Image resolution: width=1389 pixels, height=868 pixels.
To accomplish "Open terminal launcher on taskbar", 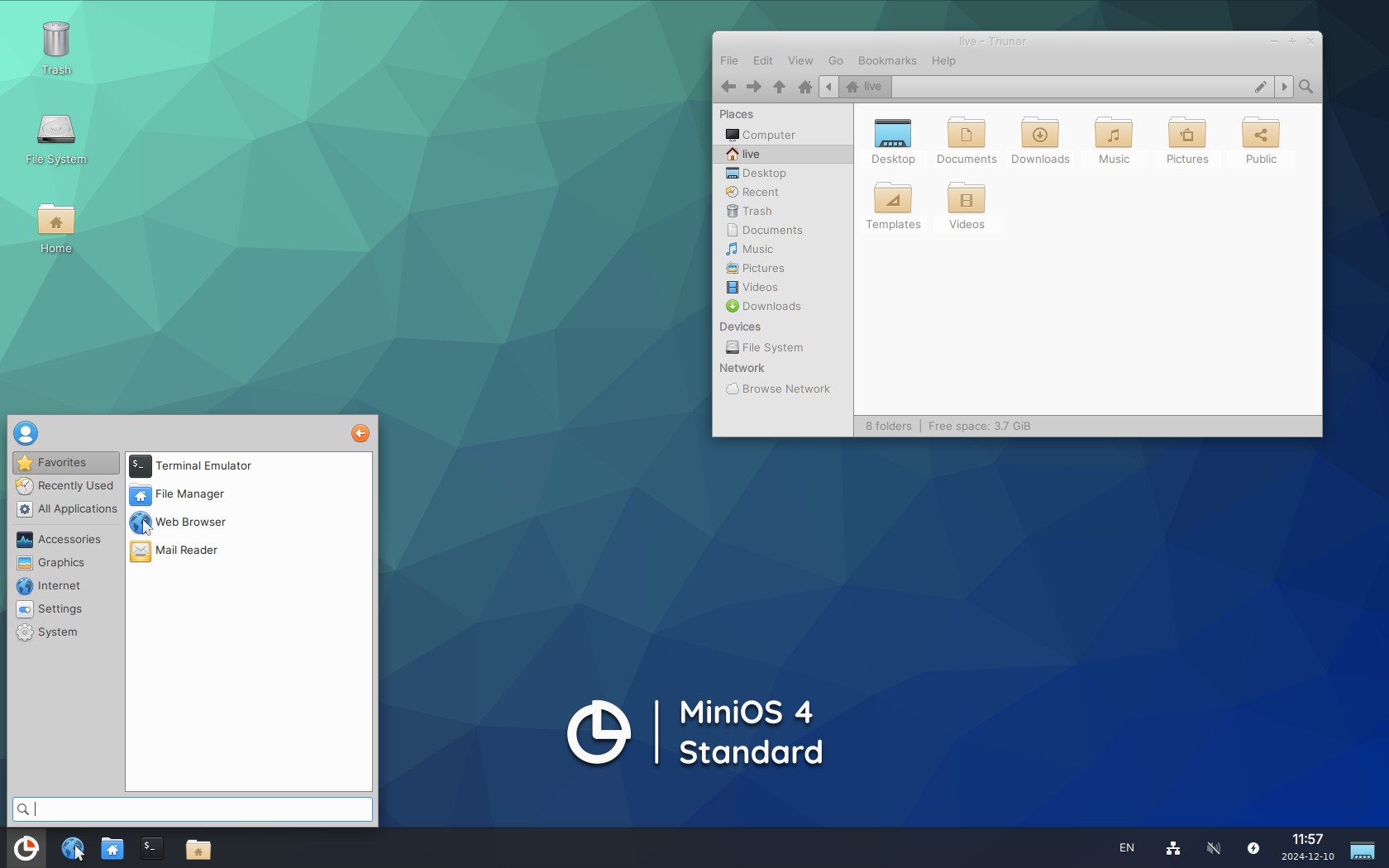I will pos(151,848).
